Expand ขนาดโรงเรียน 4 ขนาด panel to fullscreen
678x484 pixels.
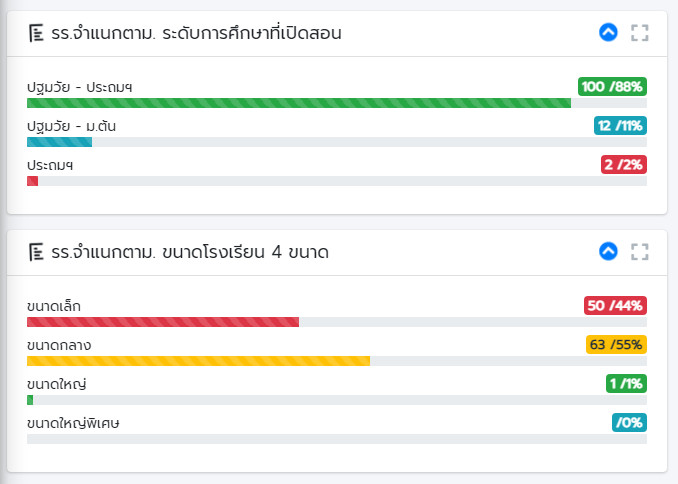[x=640, y=252]
